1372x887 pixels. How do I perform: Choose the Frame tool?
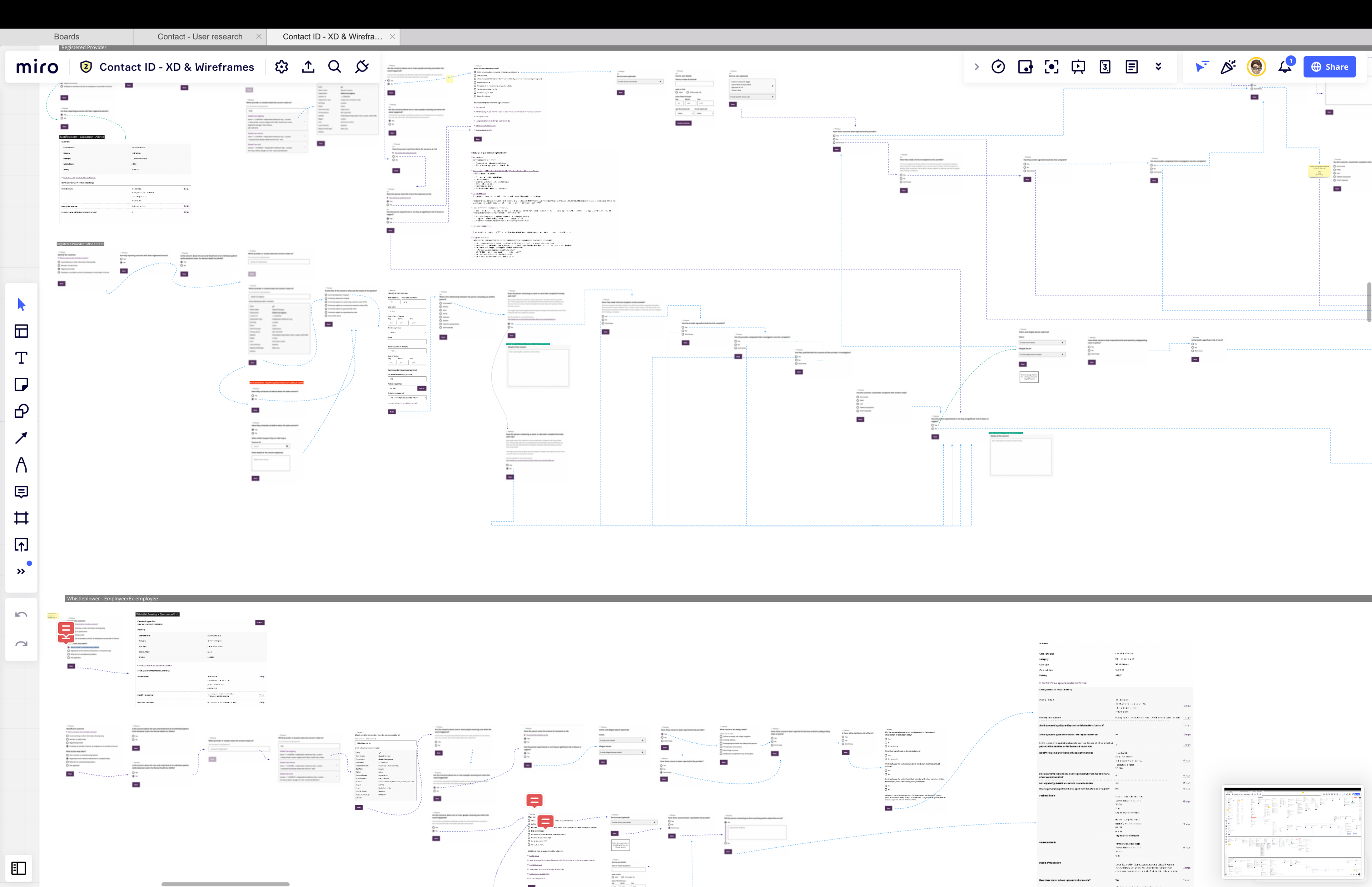(x=21, y=518)
